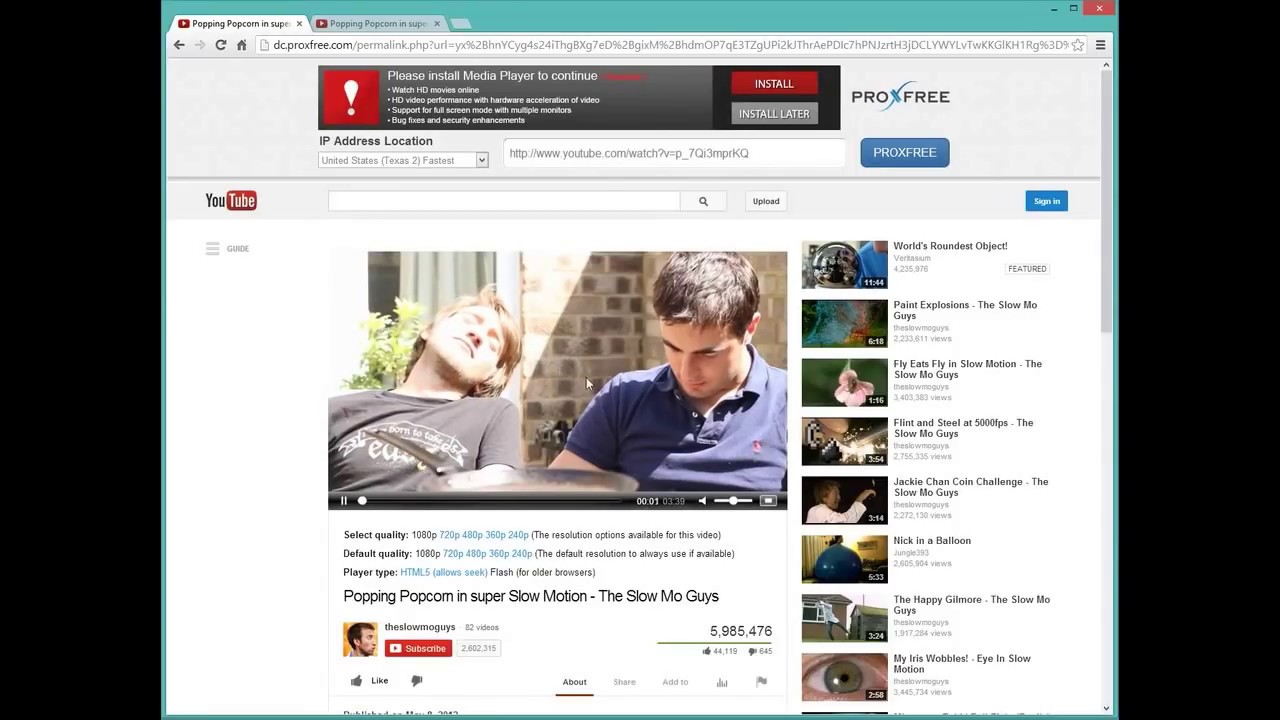Click the browser forward arrow
This screenshot has width=1280, height=720.
click(200, 45)
